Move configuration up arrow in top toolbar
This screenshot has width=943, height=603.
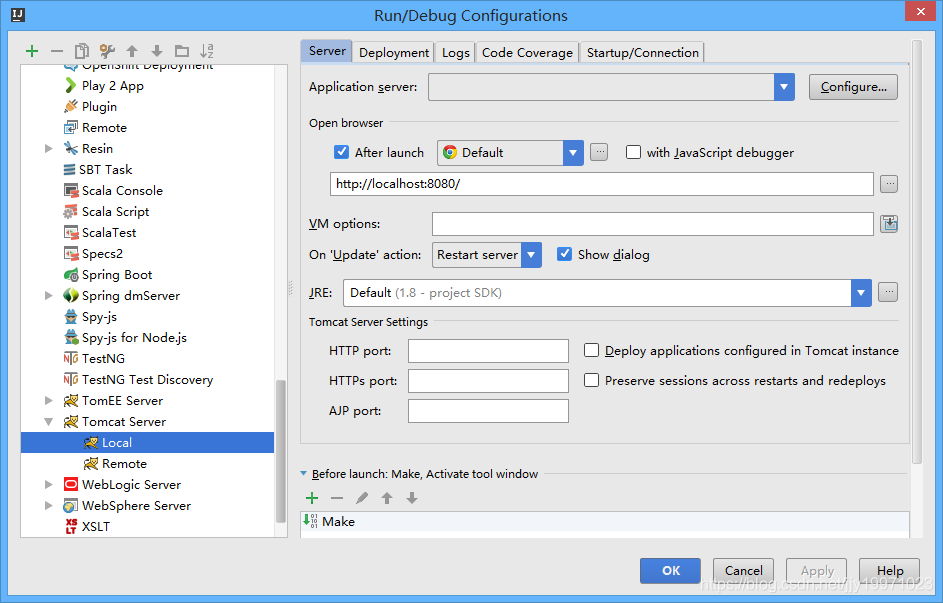click(x=132, y=51)
